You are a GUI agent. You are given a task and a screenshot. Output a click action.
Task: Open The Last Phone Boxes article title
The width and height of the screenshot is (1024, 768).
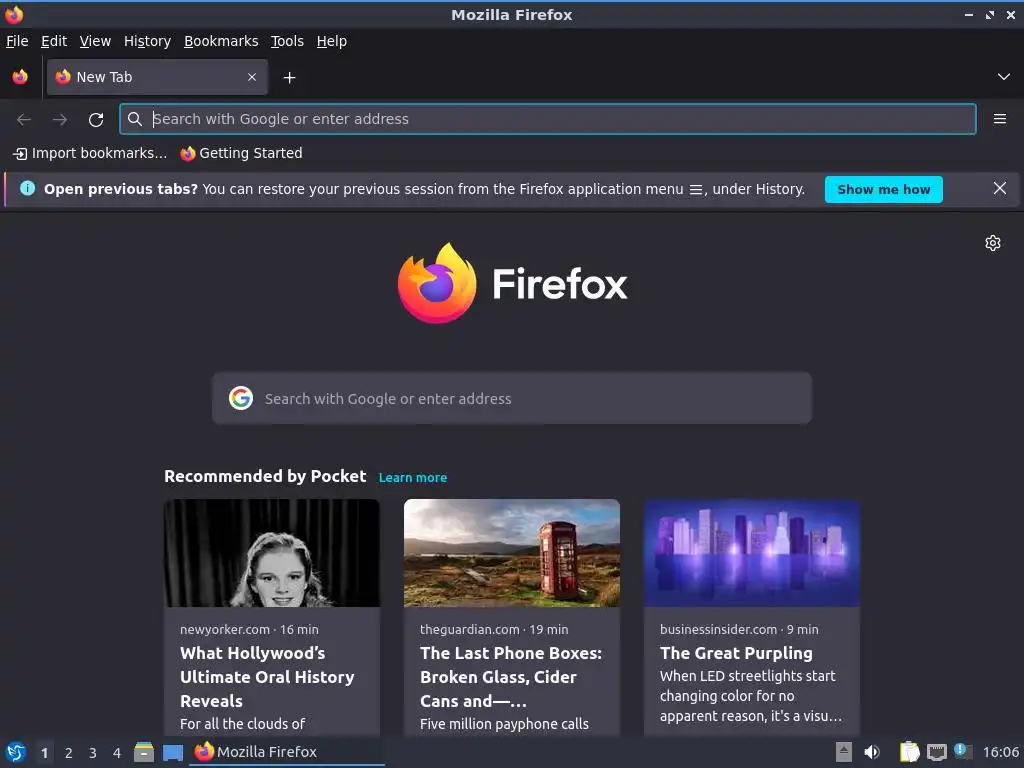point(511,677)
